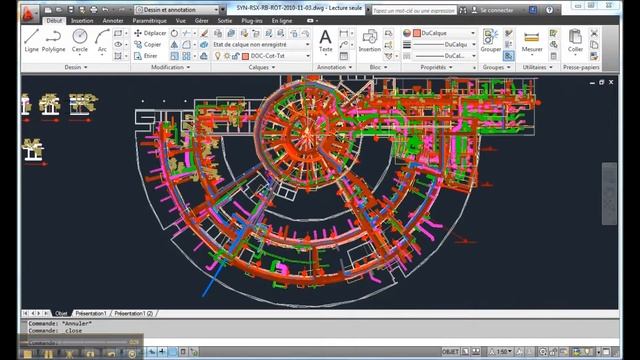This screenshot has width=640, height=360.
Task: Open the Vue ribbon tab
Action: tap(180, 20)
